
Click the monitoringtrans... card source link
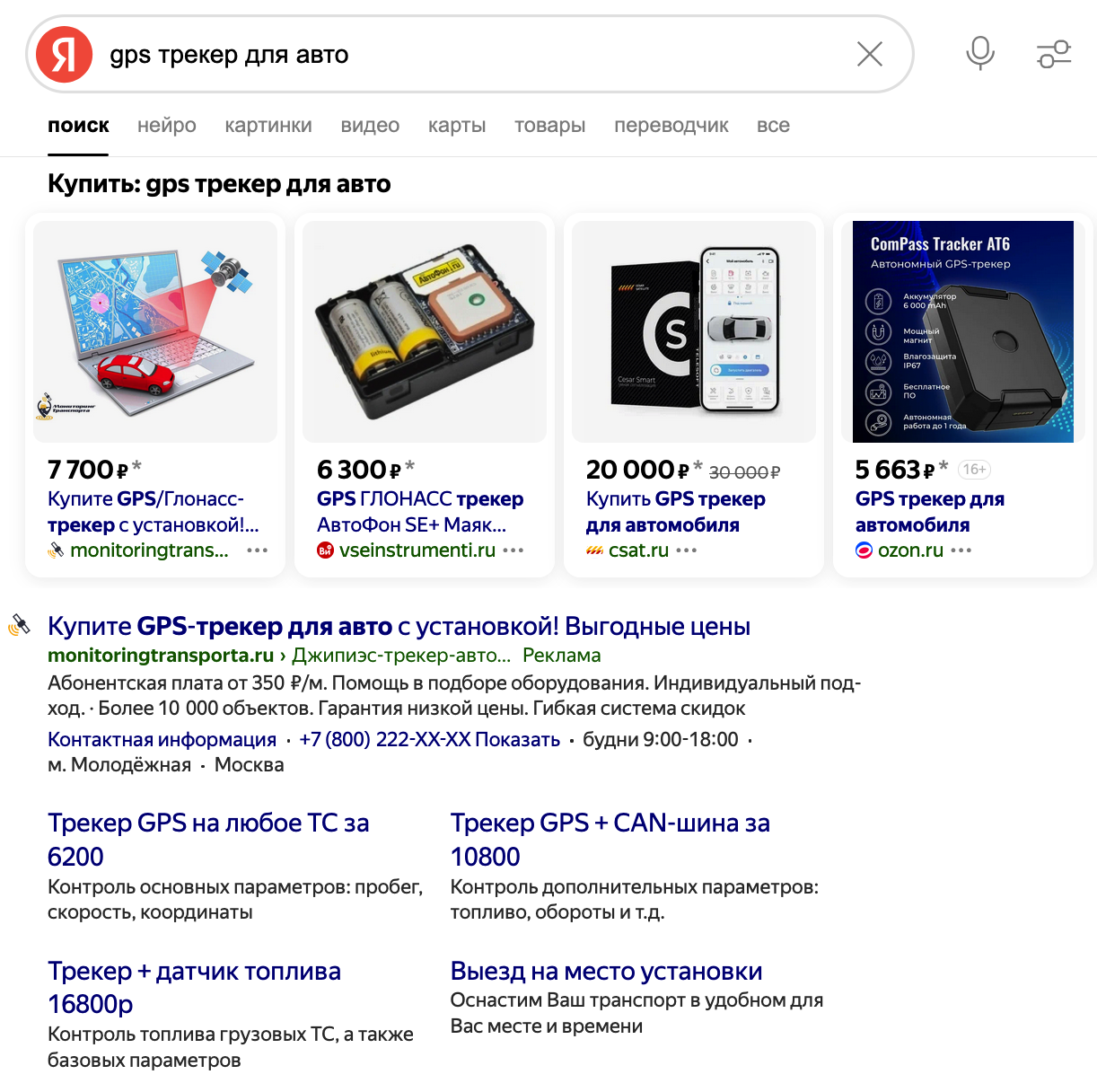tap(149, 550)
